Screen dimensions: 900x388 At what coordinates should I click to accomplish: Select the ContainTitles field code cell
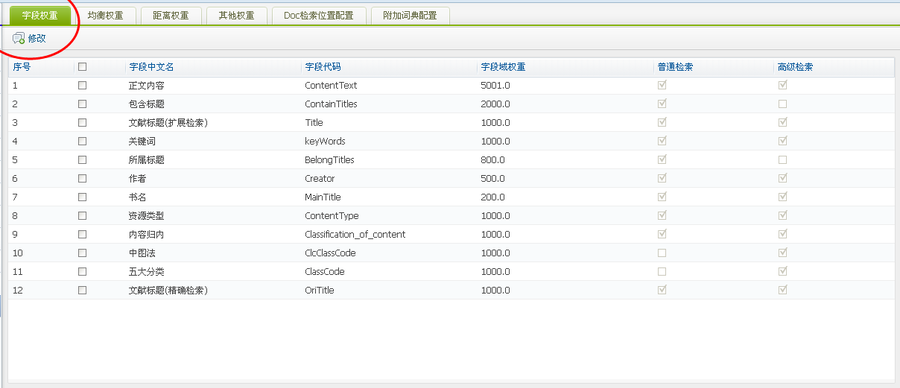point(331,104)
